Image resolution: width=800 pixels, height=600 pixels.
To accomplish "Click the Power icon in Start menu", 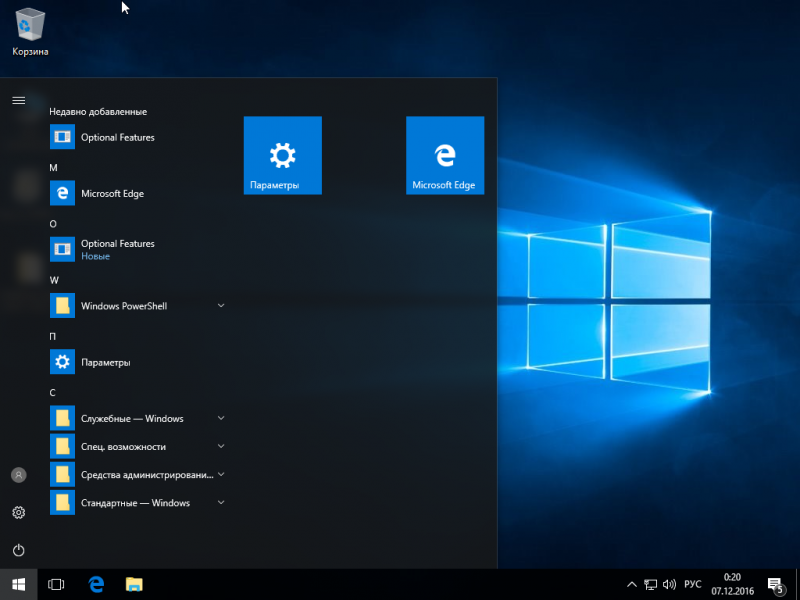I will tap(19, 550).
